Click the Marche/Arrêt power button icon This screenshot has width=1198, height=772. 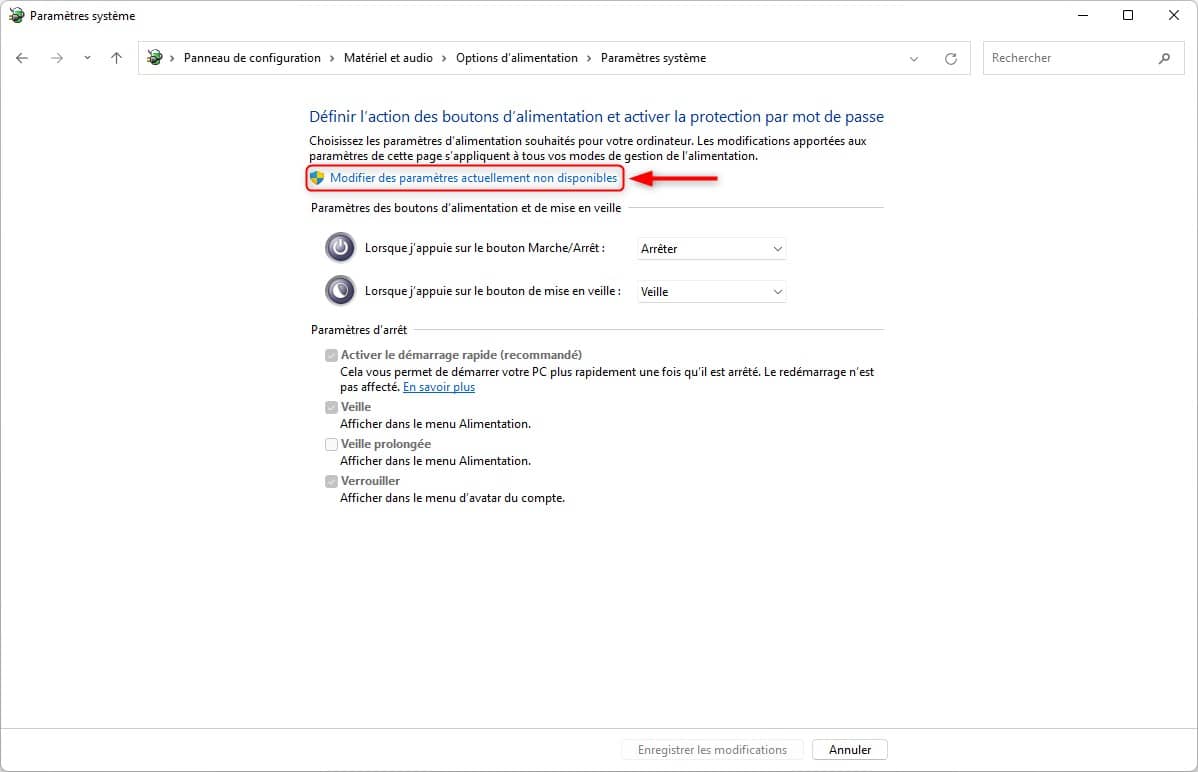tap(340, 248)
